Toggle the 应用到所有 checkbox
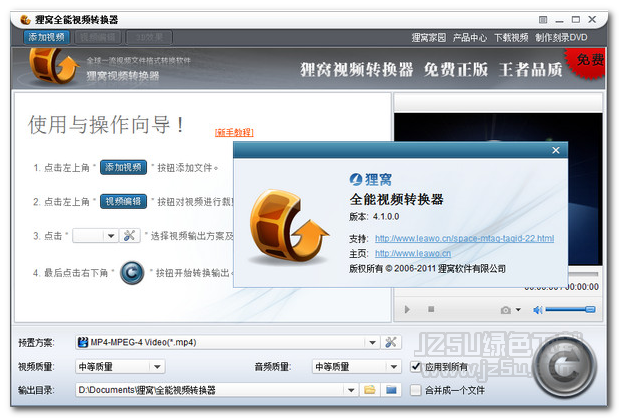This screenshot has width=619, height=418. [x=416, y=367]
